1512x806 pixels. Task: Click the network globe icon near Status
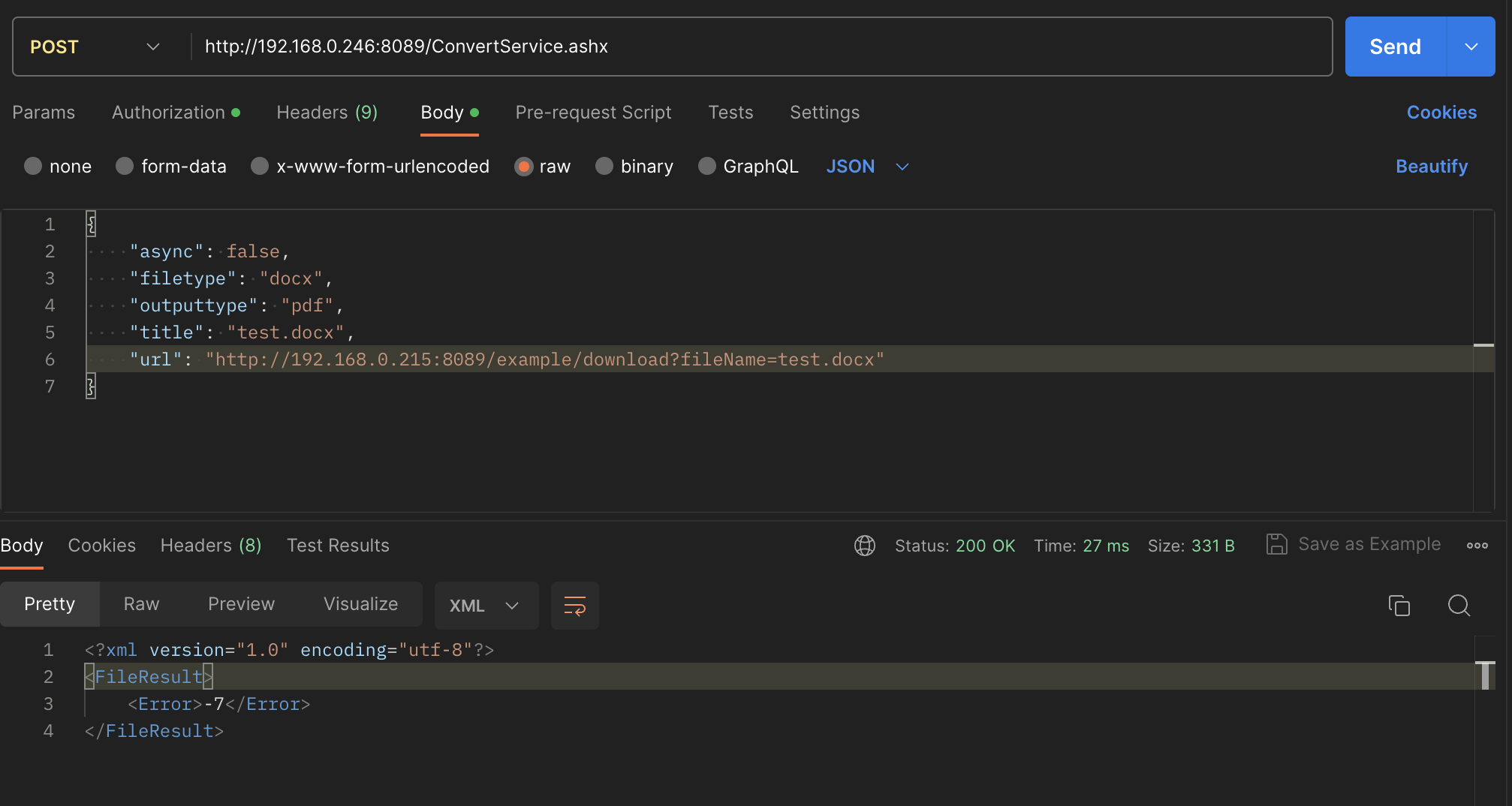tap(865, 546)
